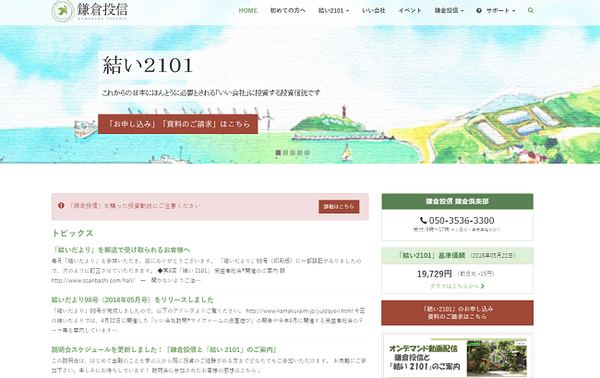Screen dimensions: 600x378
Task: Click the 鎌倉投信 鎌倉倶楽部 header
Action: [x=457, y=201]
